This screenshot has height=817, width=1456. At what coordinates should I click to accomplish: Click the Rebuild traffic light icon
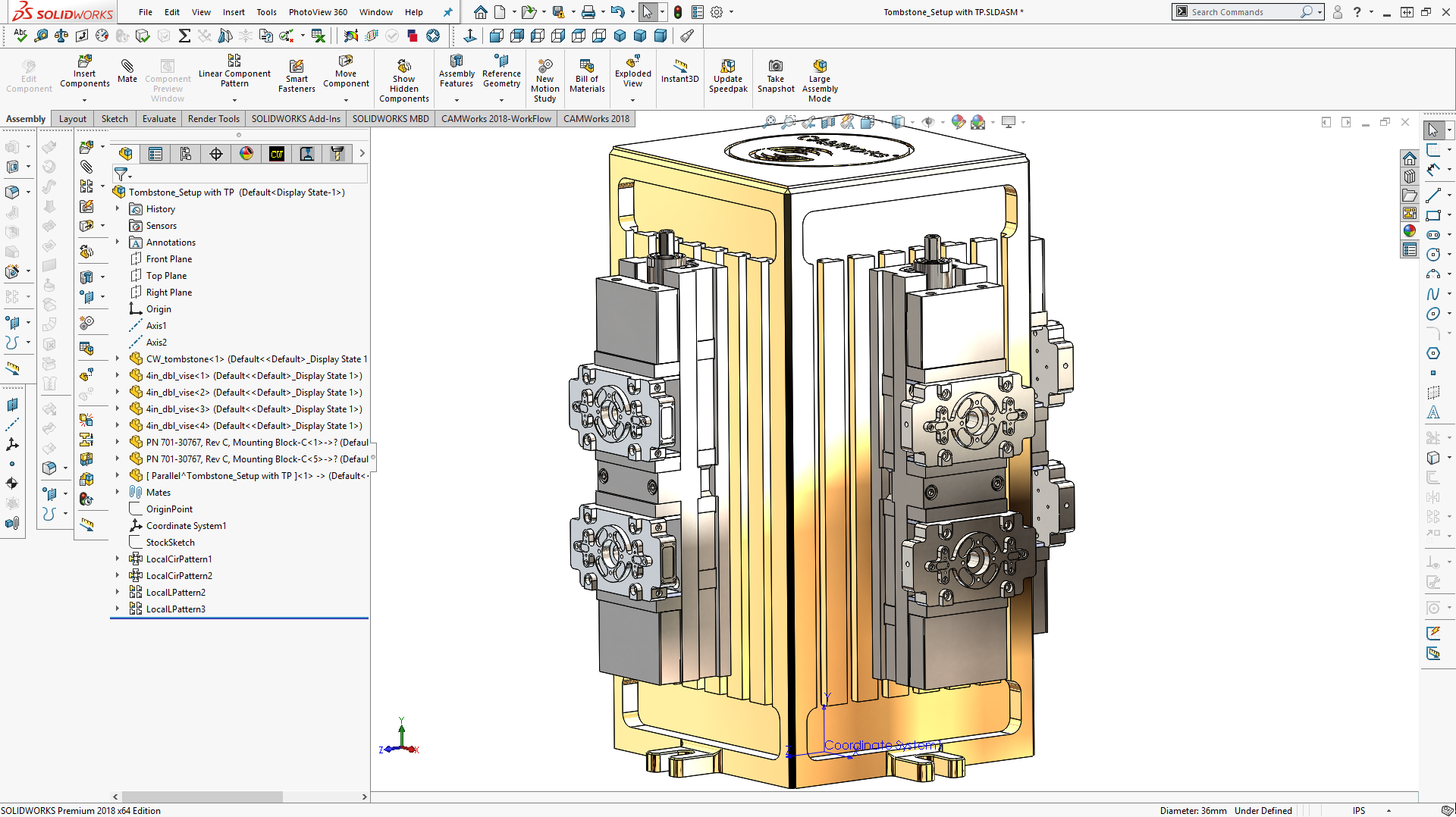(x=678, y=12)
